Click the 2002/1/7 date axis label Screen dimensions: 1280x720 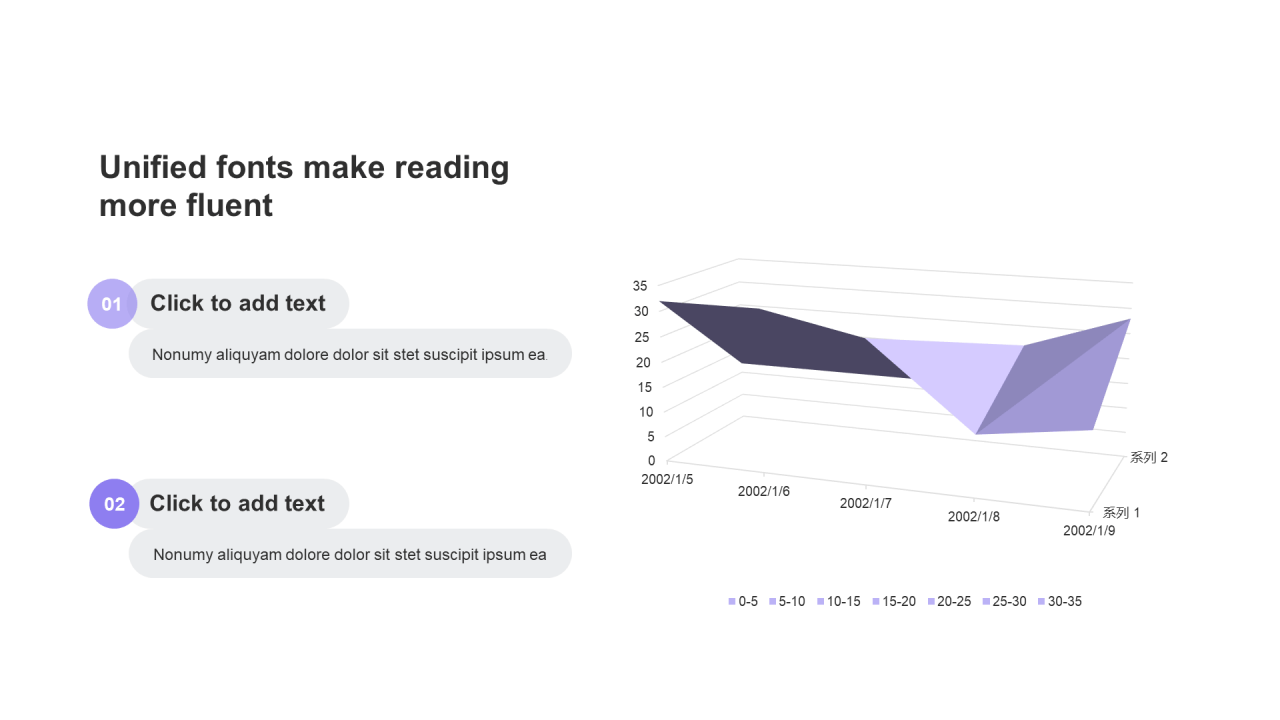point(867,503)
